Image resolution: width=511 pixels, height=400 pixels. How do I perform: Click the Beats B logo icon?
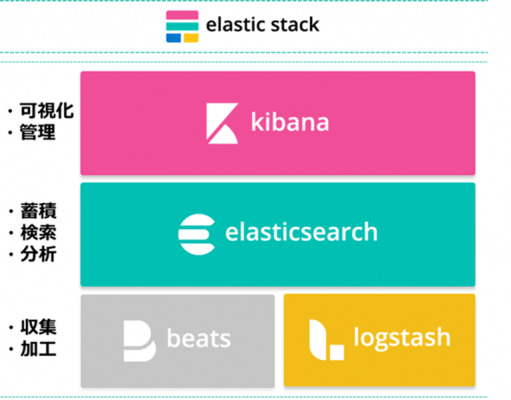click(x=139, y=341)
